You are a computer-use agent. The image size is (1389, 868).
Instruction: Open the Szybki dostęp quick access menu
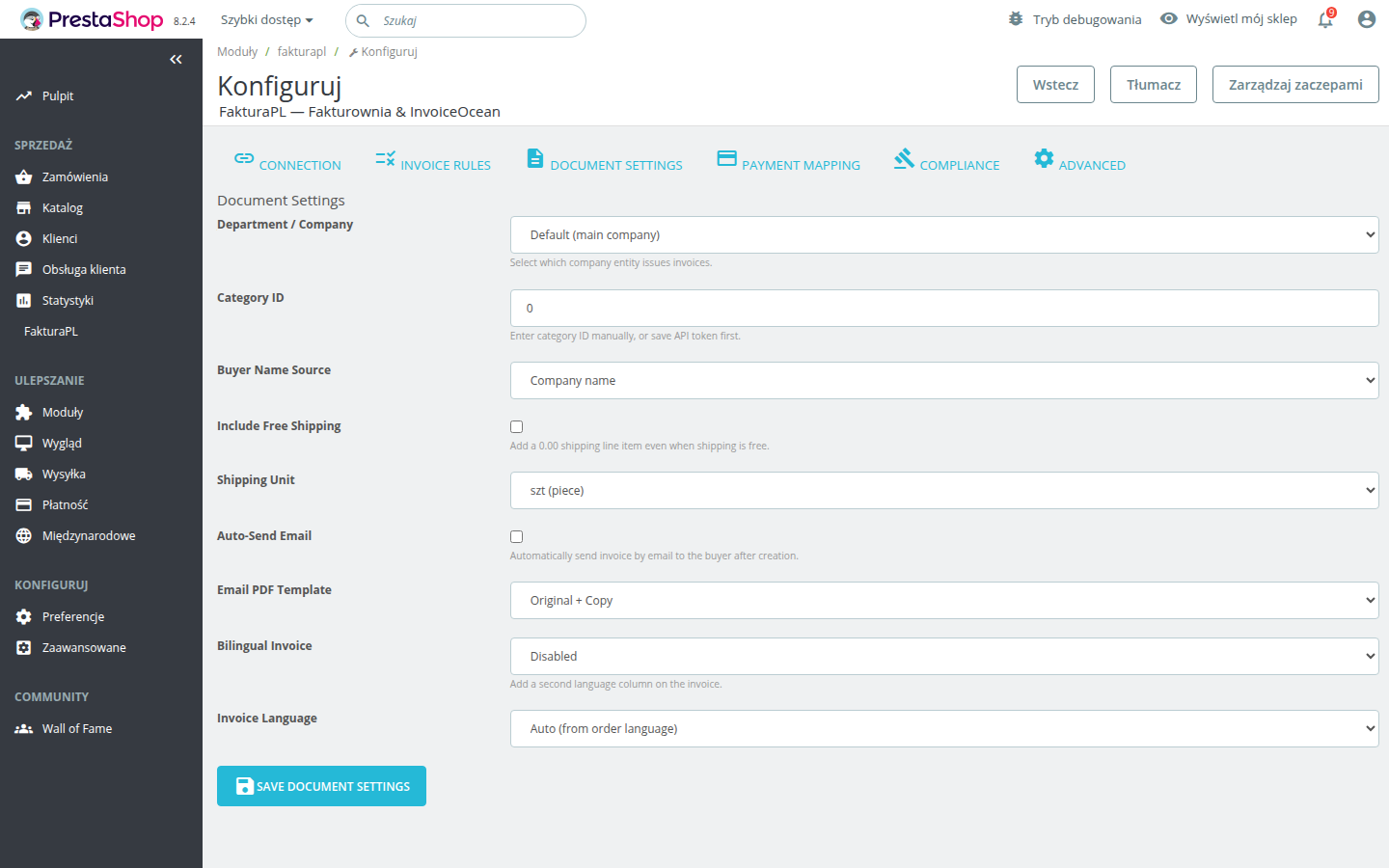(266, 20)
